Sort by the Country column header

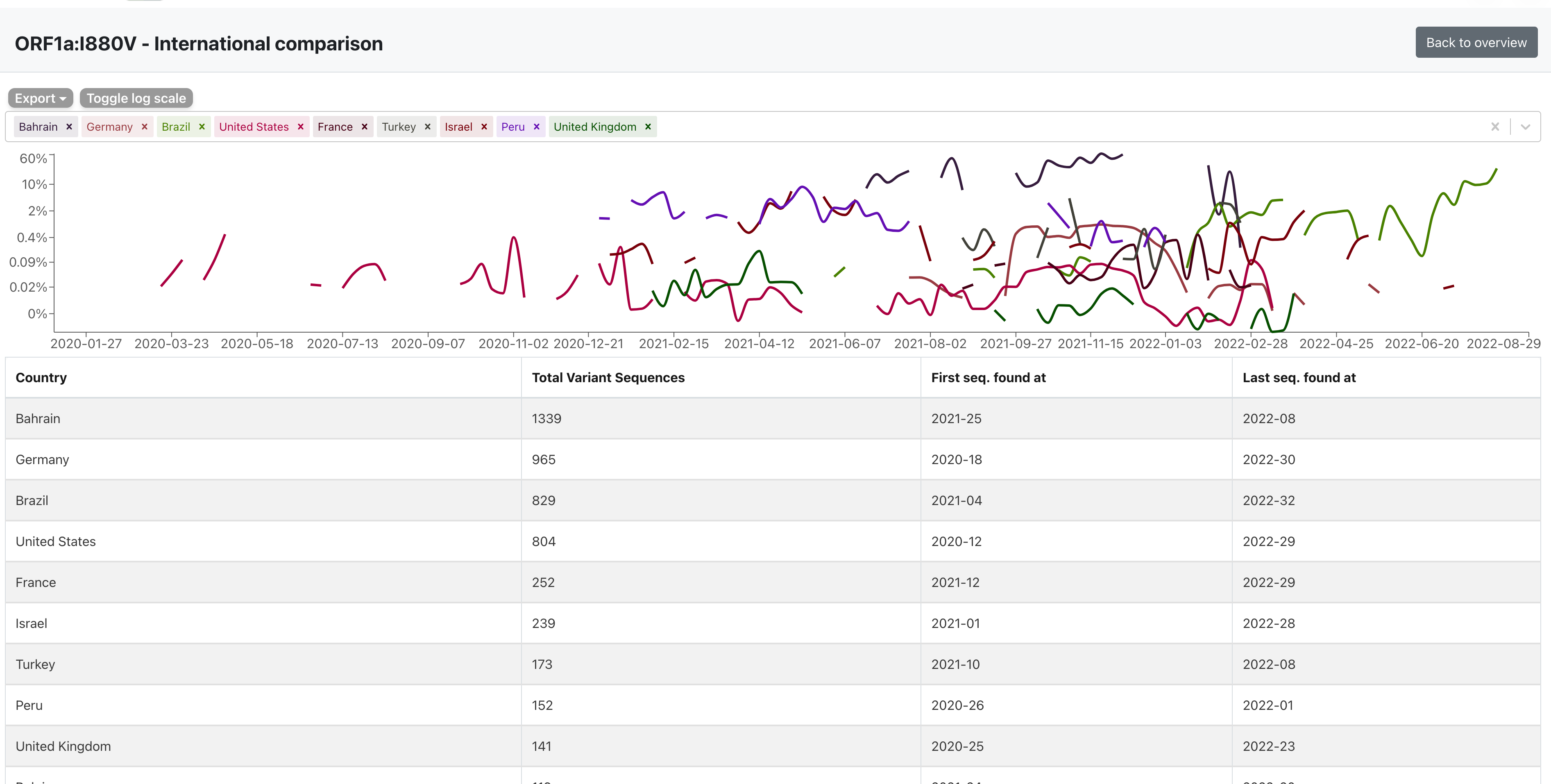pos(41,378)
